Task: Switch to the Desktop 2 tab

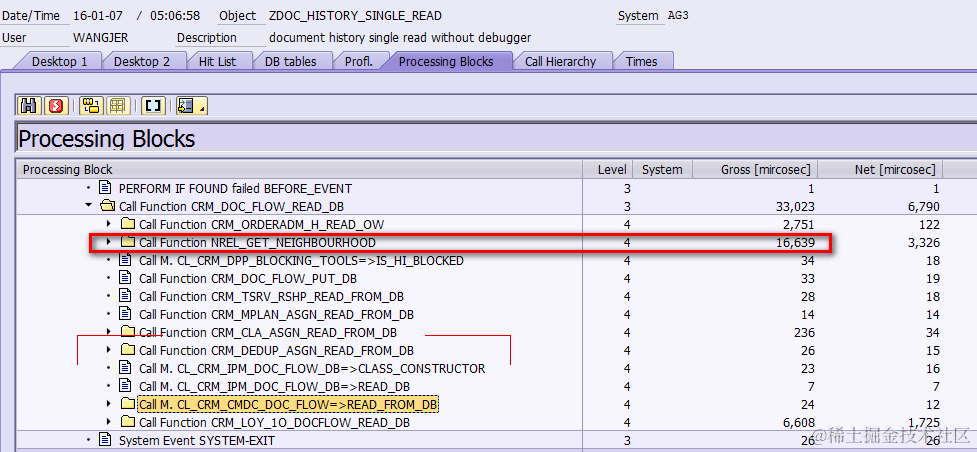Action: pyautogui.click(x=141, y=61)
